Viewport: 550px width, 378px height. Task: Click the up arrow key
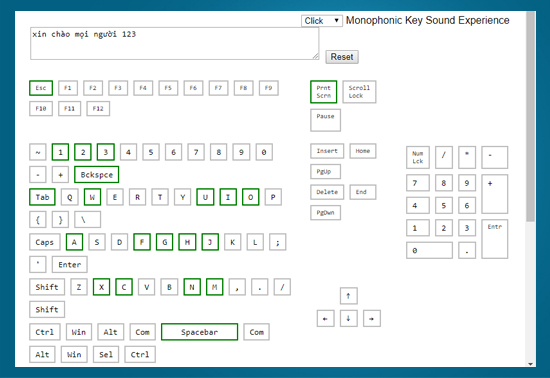click(x=349, y=296)
